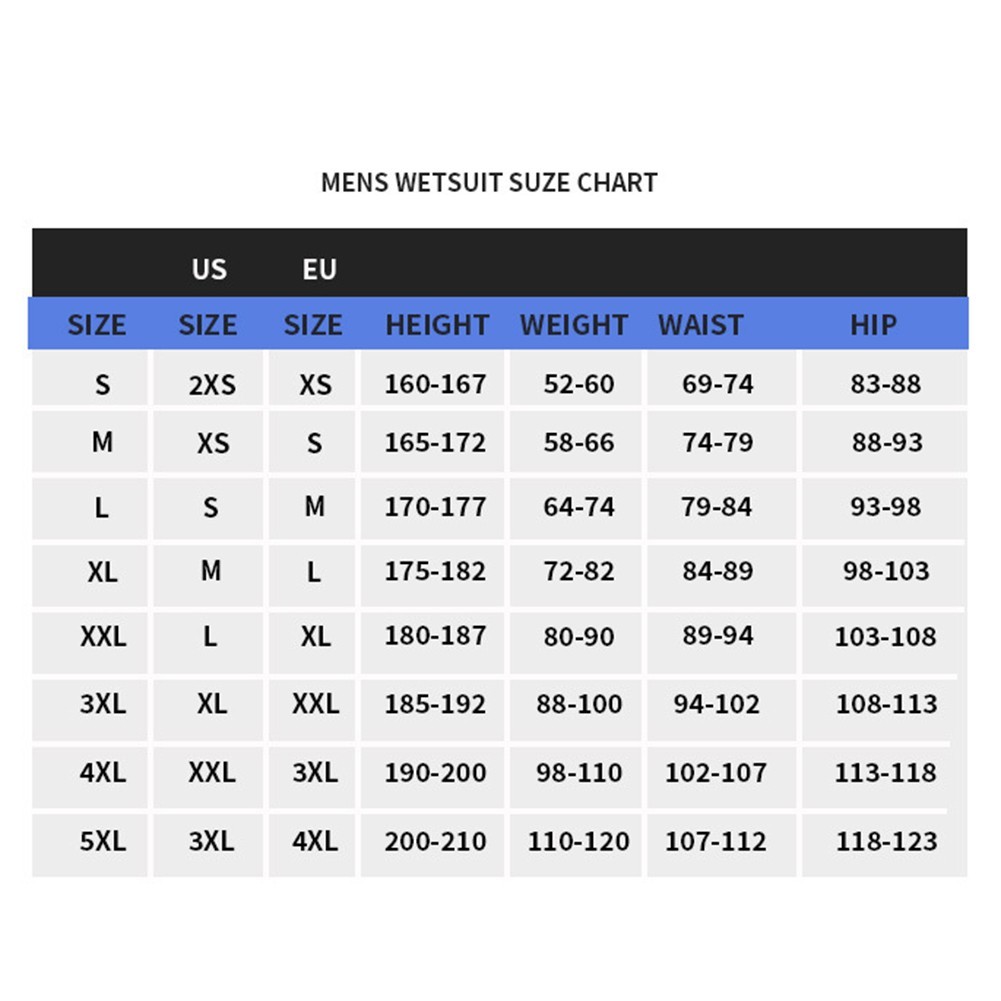Click the HEIGHT column header
Image resolution: width=1001 pixels, height=1001 pixels.
(437, 325)
